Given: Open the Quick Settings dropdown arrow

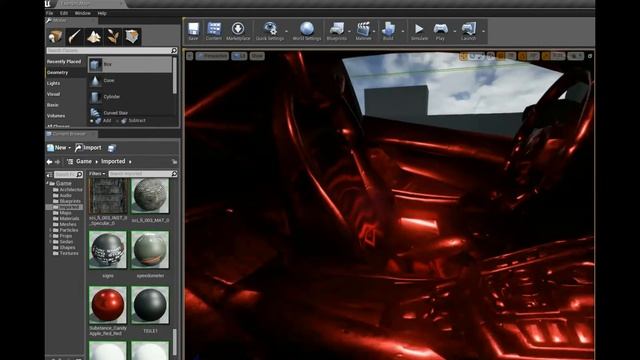Looking at the screenshot, I should 287,31.
